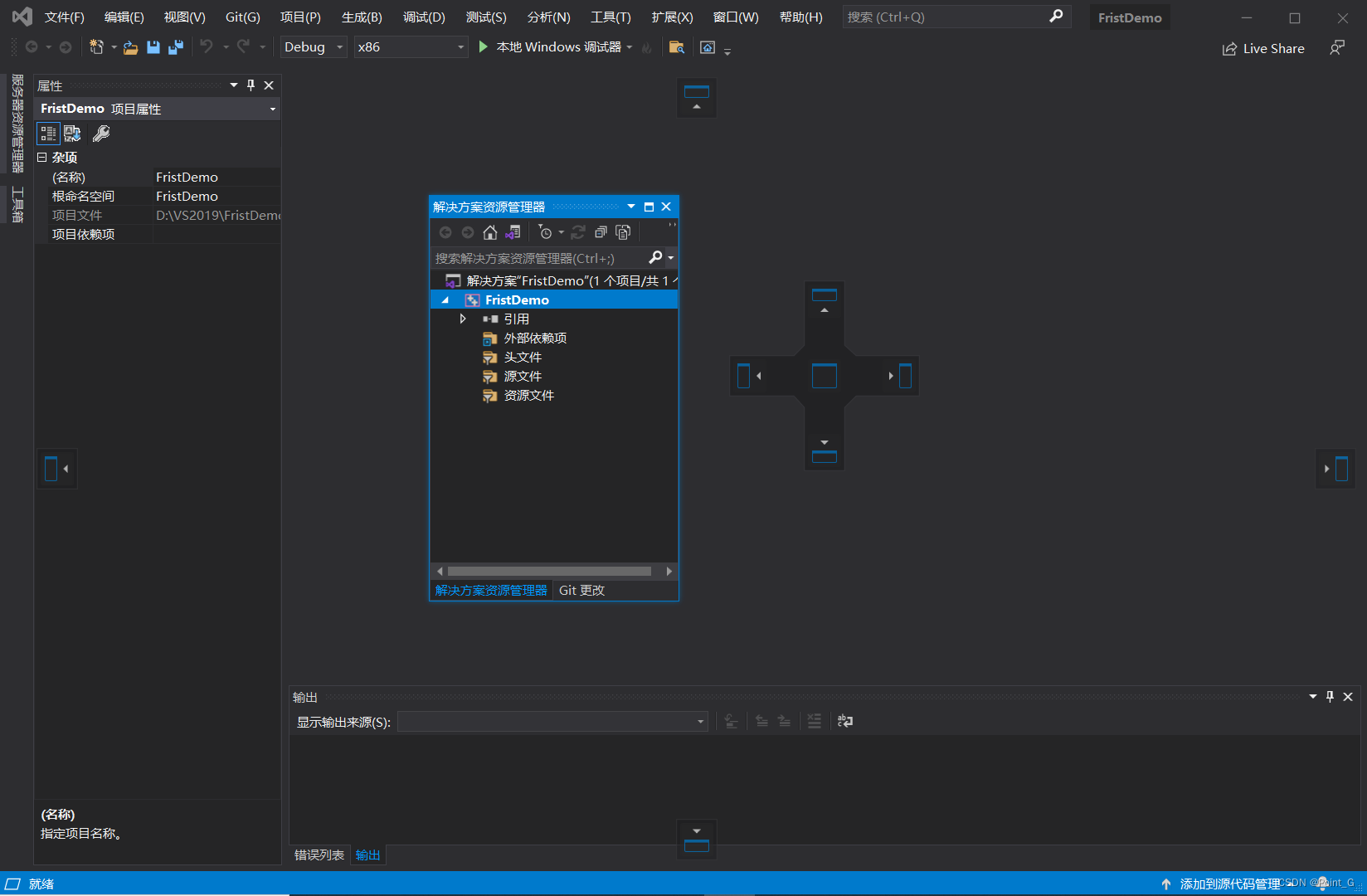Open the 服务器资源管理器 side tab
The width and height of the screenshot is (1367, 896).
click(17, 123)
